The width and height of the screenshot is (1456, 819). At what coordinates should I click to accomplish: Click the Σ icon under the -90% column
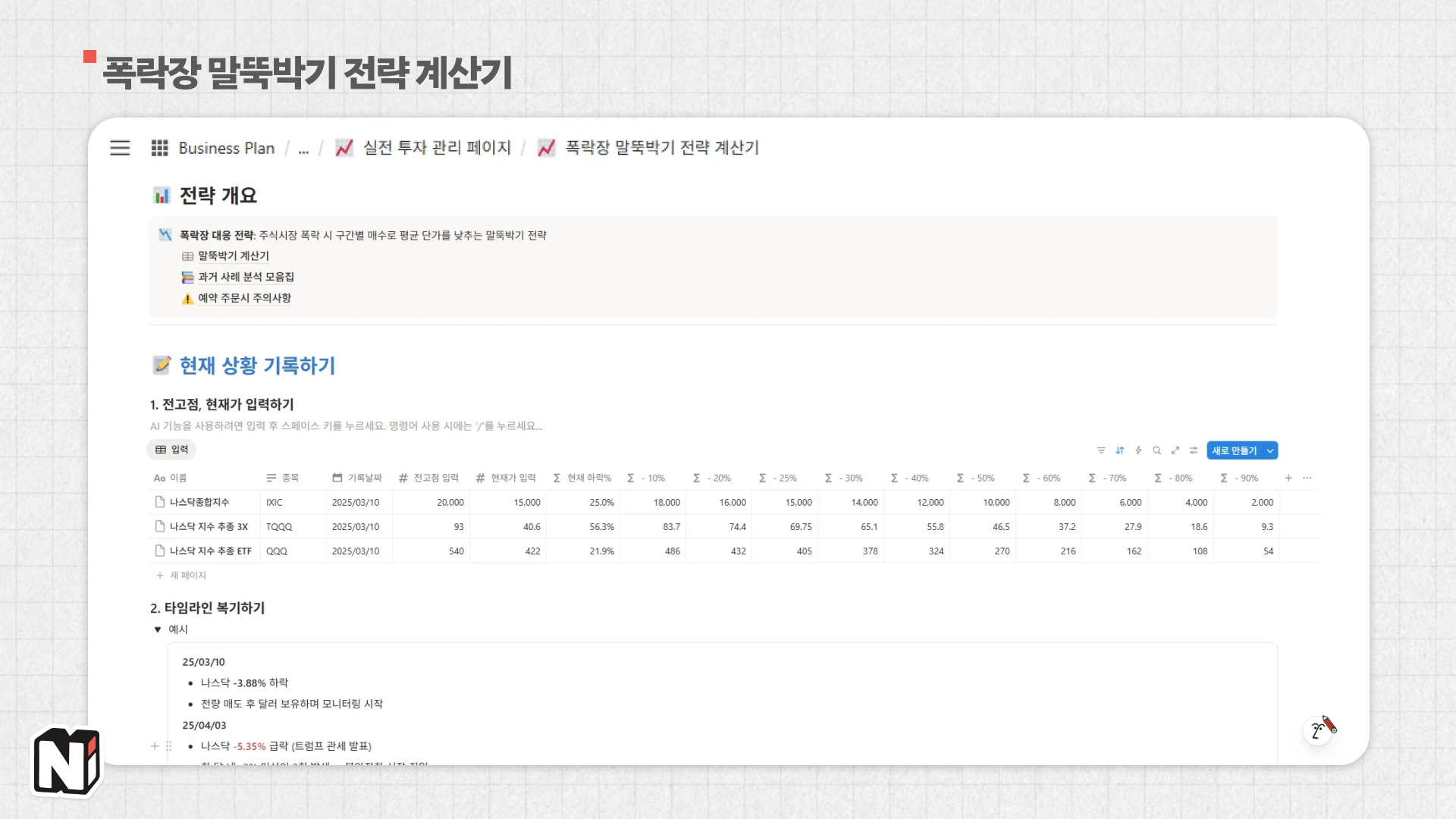pyautogui.click(x=1223, y=478)
